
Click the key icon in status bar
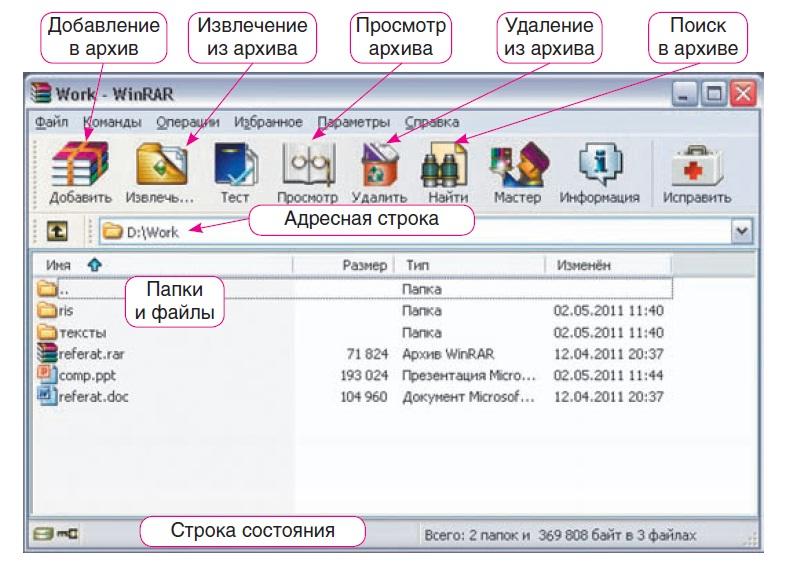pyautogui.click(x=68, y=533)
